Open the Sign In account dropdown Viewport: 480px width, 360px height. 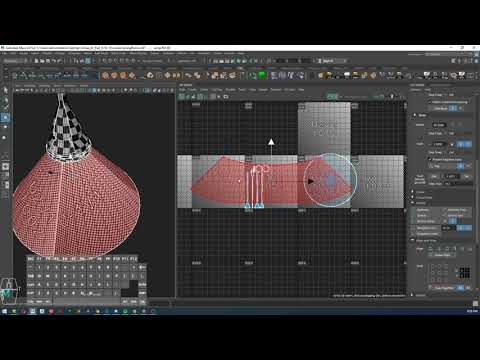pyautogui.click(x=331, y=61)
